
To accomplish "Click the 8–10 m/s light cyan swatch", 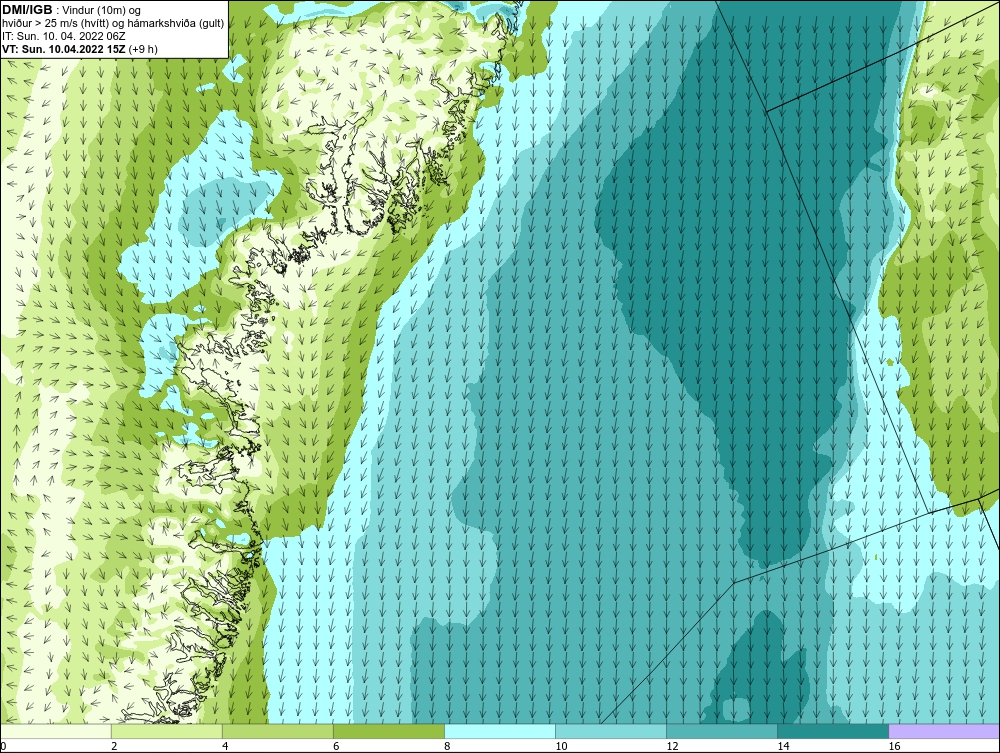I will click(x=500, y=731).
